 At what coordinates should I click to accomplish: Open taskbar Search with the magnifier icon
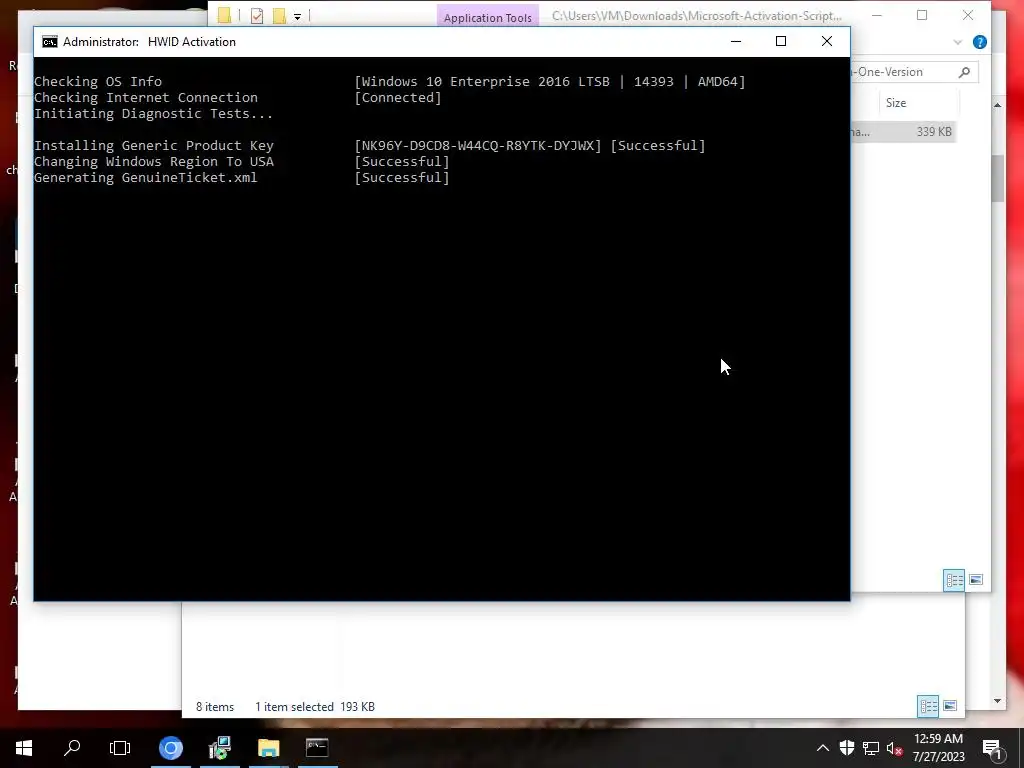[72, 748]
